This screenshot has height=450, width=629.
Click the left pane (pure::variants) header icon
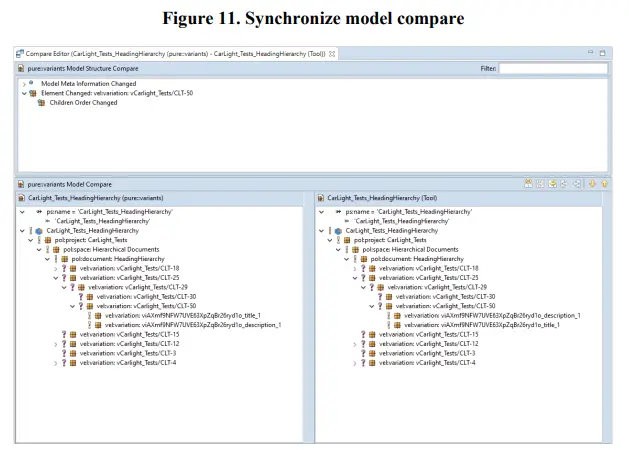coord(22,198)
